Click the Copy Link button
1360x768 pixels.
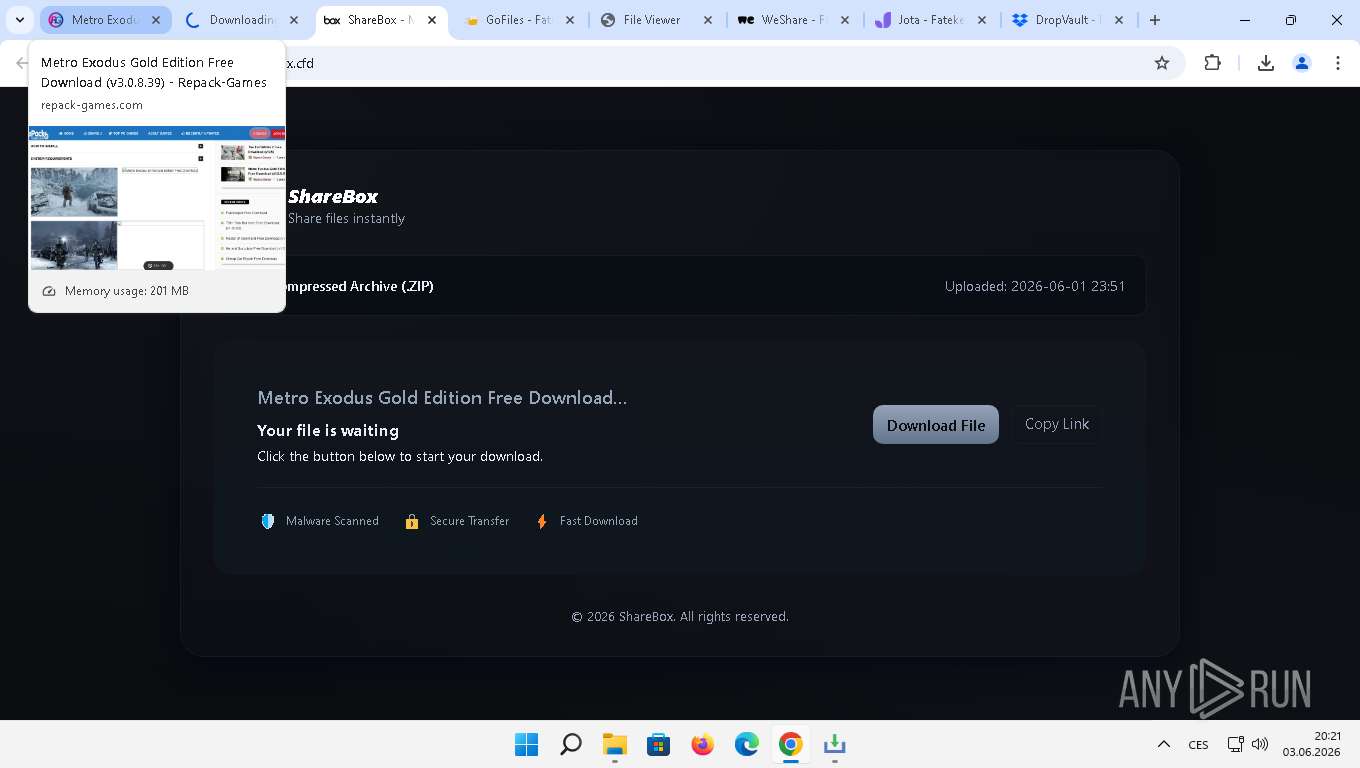point(1057,424)
